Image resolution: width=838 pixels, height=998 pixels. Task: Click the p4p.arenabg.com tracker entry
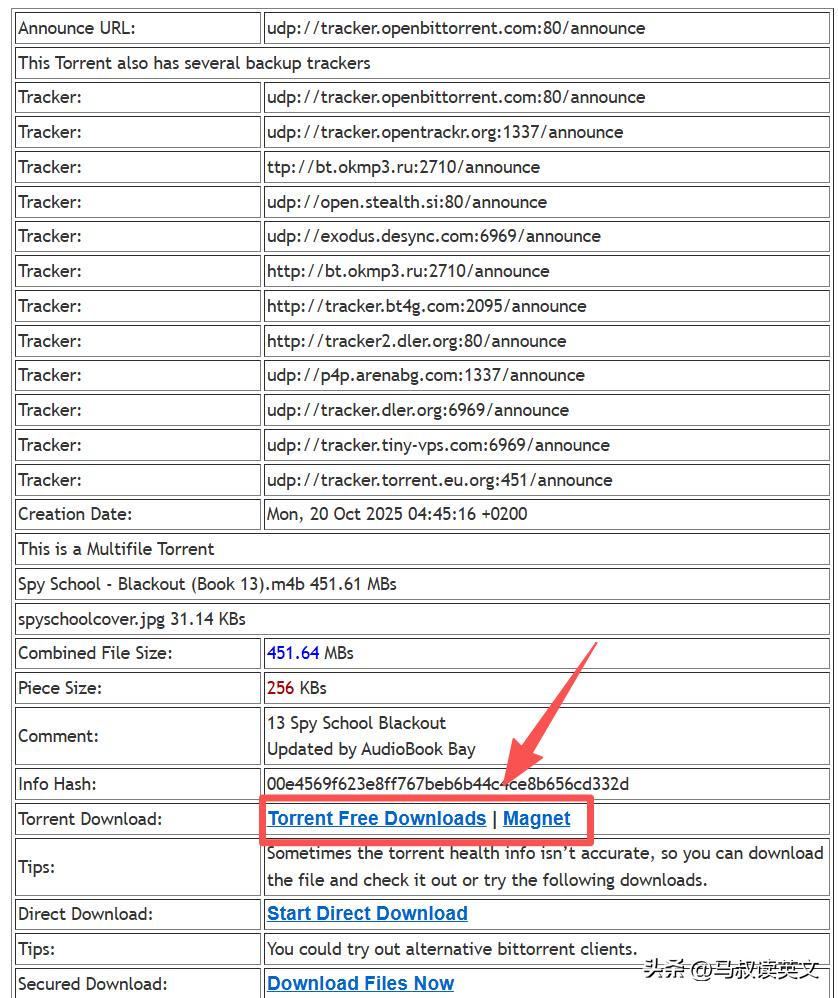pyautogui.click(x=425, y=375)
